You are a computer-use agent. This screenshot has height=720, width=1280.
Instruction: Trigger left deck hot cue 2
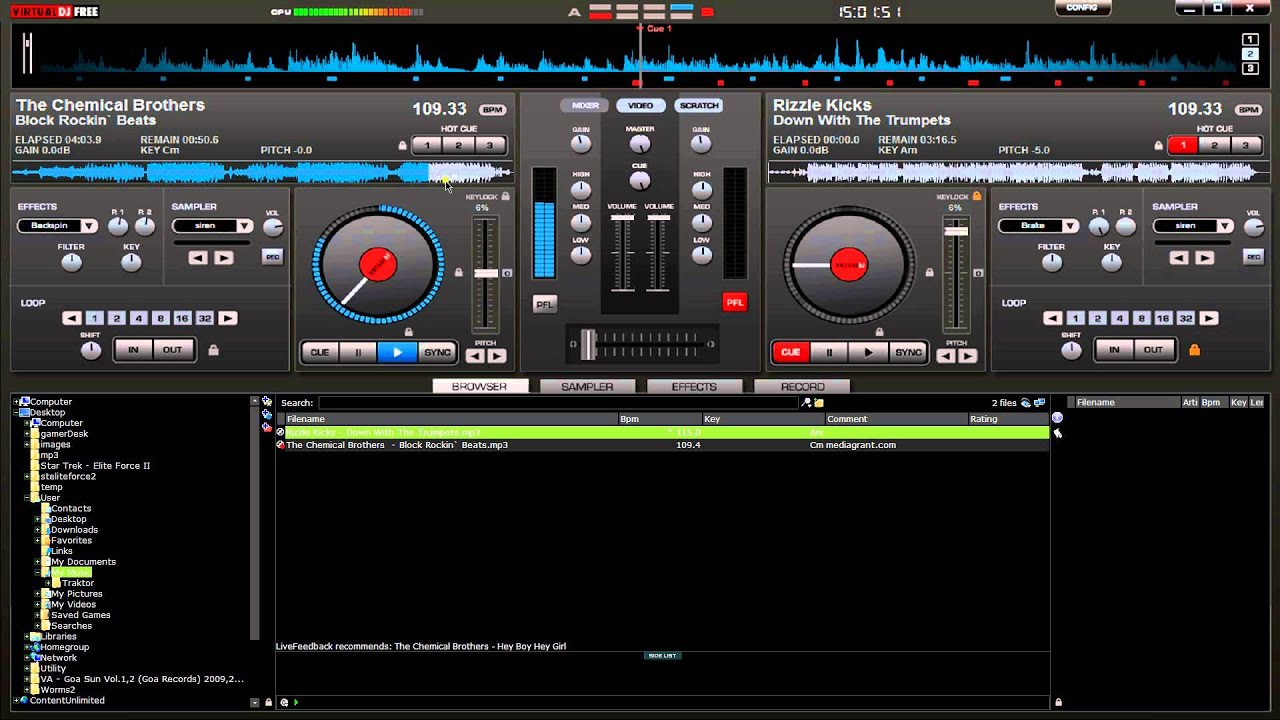pyautogui.click(x=458, y=146)
